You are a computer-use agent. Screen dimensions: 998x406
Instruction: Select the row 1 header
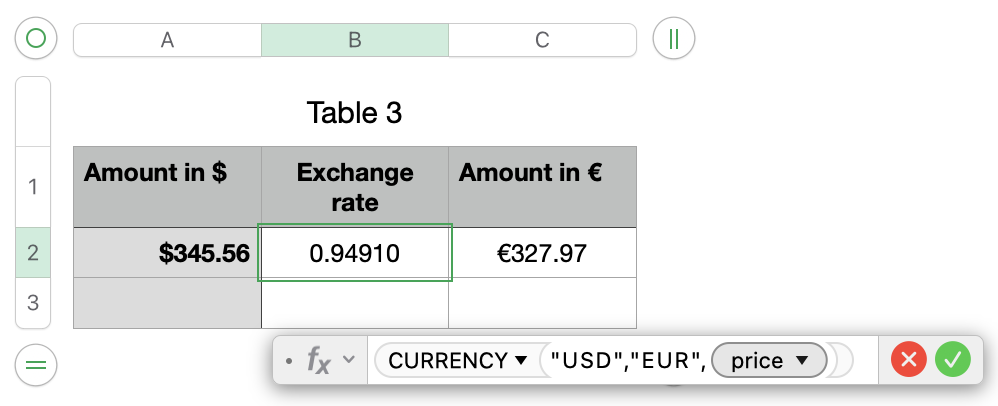click(x=33, y=187)
